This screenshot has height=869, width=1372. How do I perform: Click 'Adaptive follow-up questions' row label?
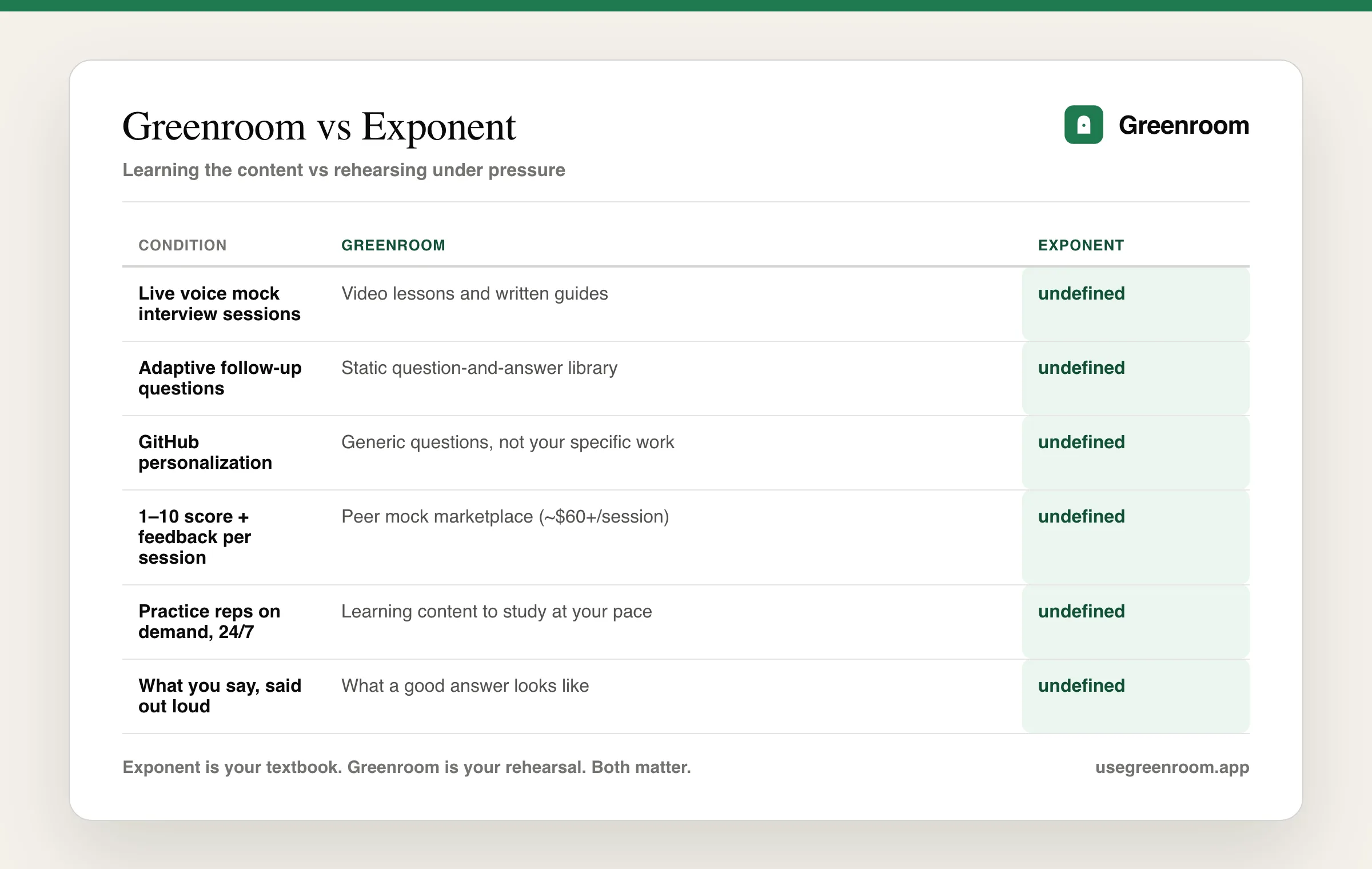220,378
